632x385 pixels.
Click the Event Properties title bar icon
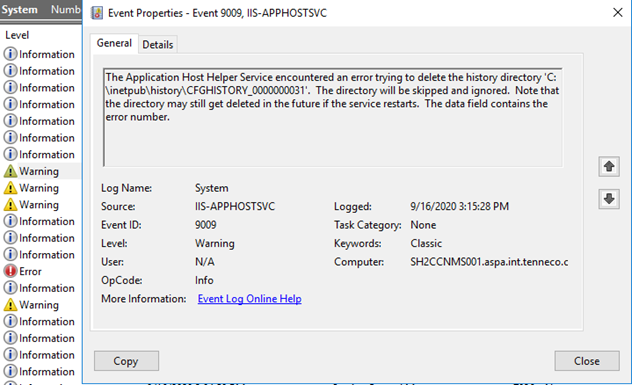97,13
